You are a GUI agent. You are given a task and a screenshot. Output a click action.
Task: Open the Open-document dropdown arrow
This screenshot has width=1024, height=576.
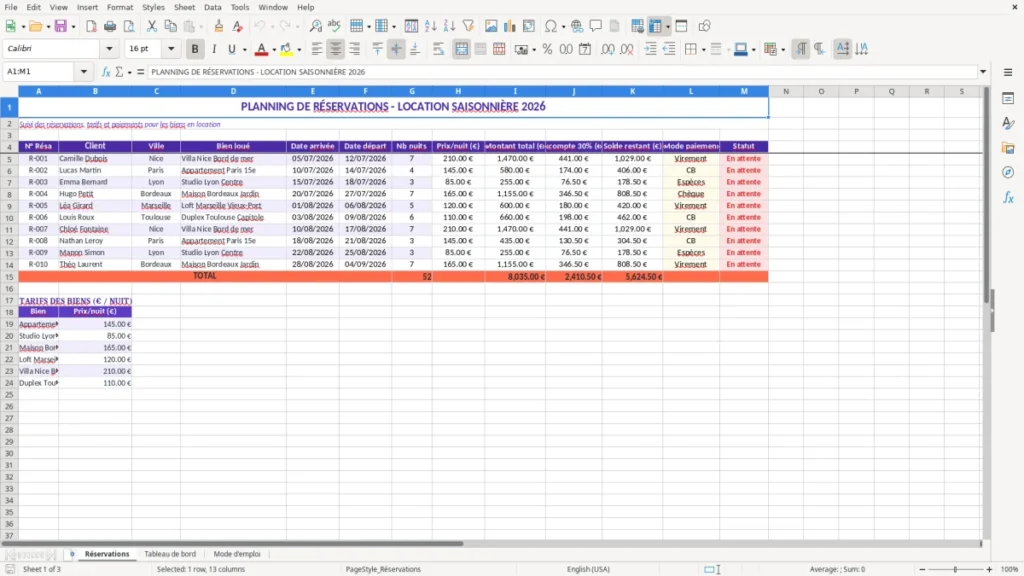click(48, 27)
